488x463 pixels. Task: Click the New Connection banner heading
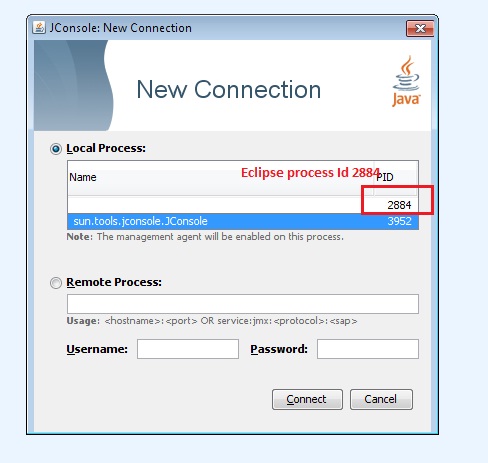(229, 90)
